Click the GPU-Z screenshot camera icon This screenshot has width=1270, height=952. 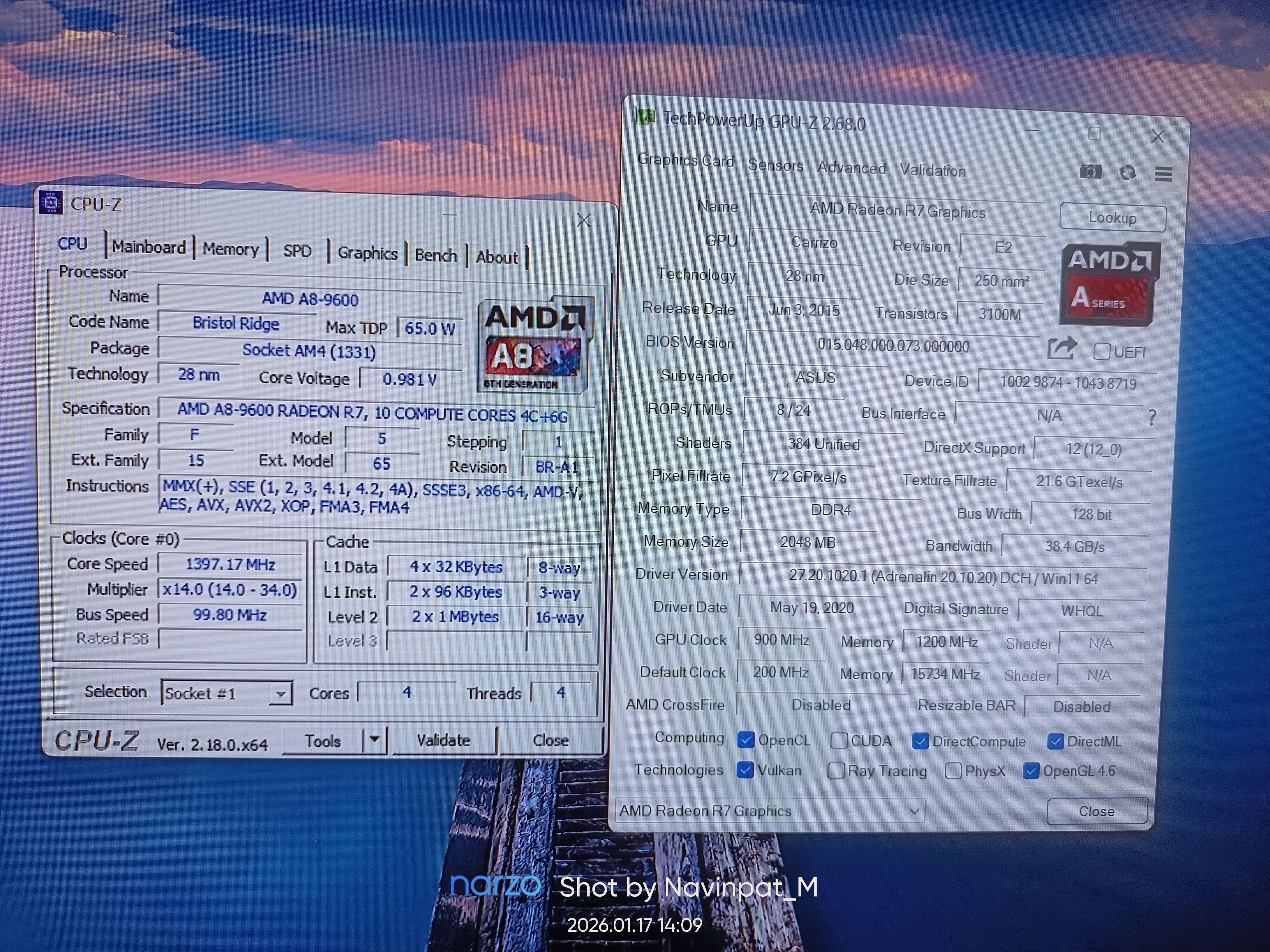(x=1090, y=172)
